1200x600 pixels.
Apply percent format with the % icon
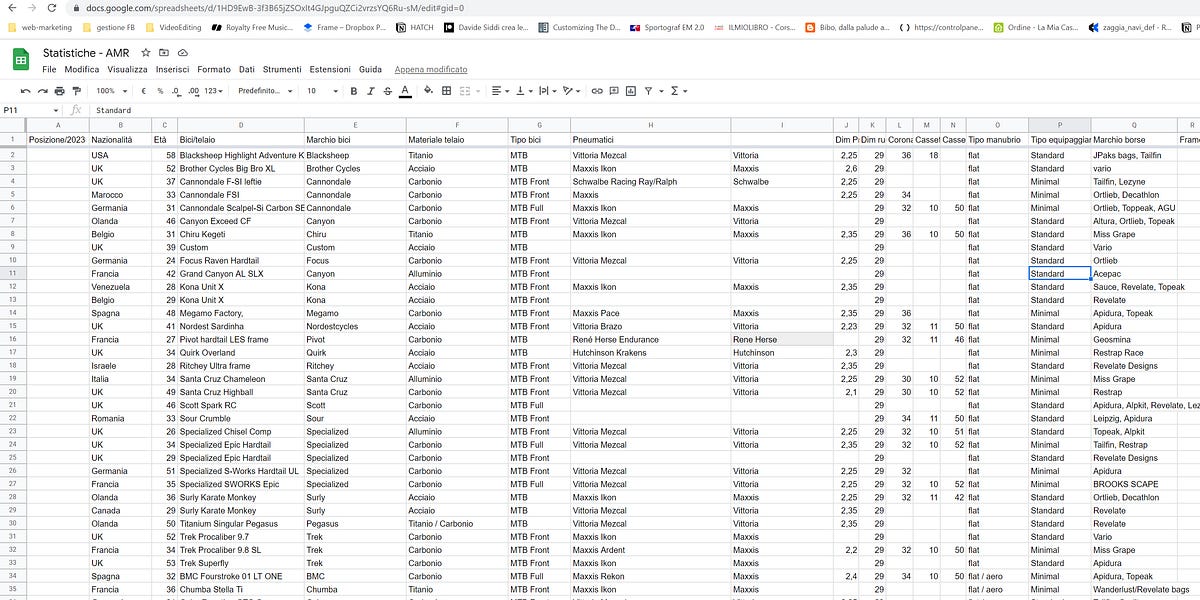click(x=159, y=91)
